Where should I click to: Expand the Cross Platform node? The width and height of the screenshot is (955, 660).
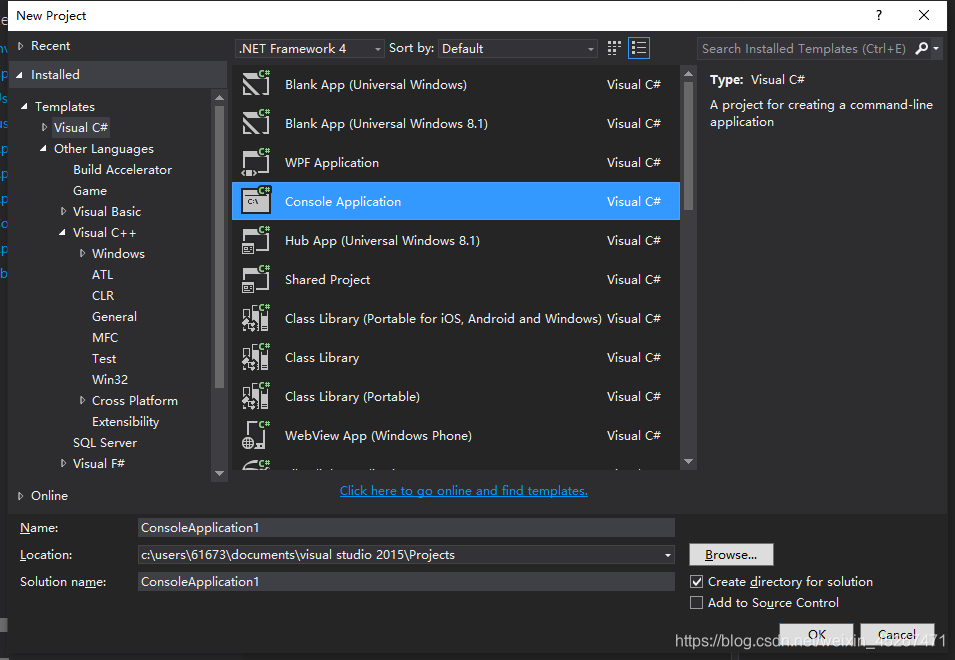pos(82,400)
